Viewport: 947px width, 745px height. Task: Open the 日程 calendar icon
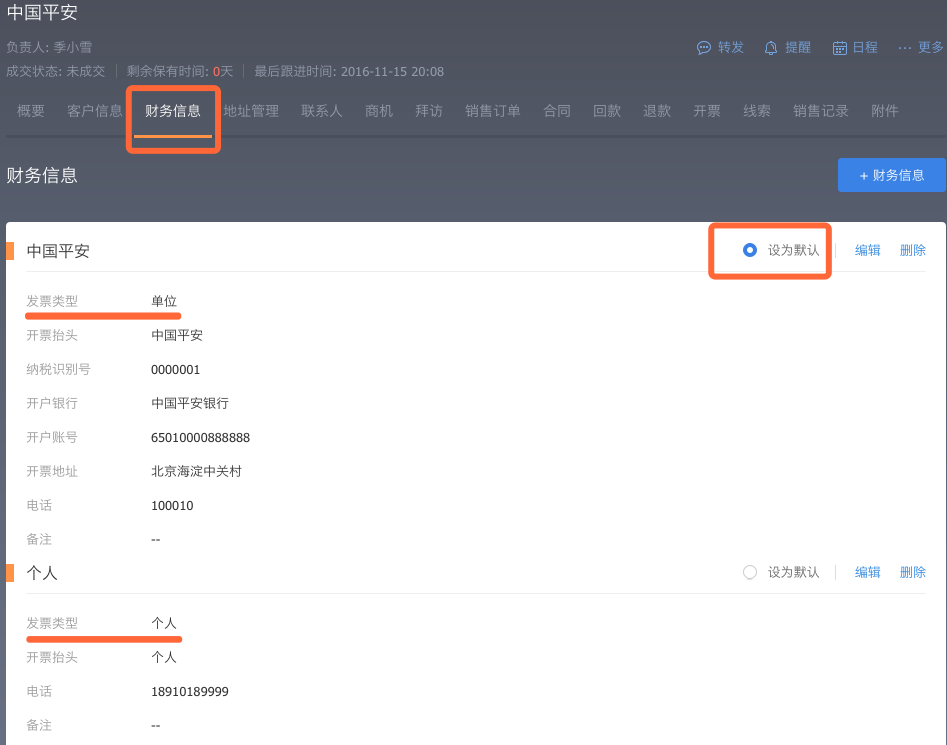(x=839, y=48)
